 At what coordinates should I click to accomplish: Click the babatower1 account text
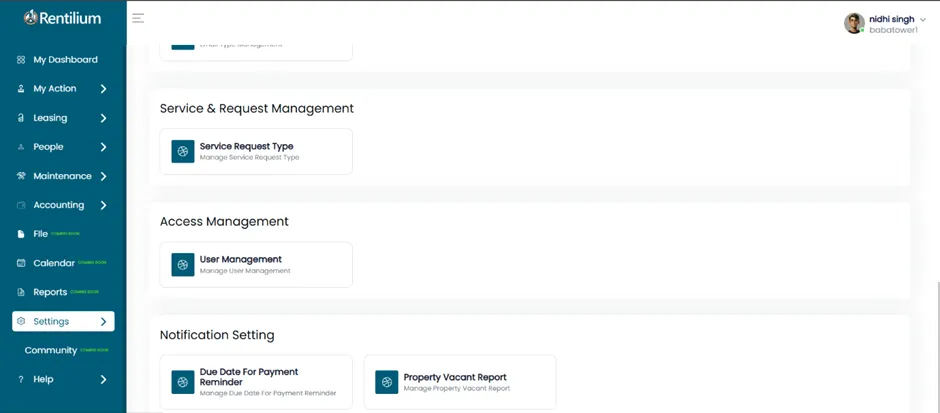[x=893, y=30]
